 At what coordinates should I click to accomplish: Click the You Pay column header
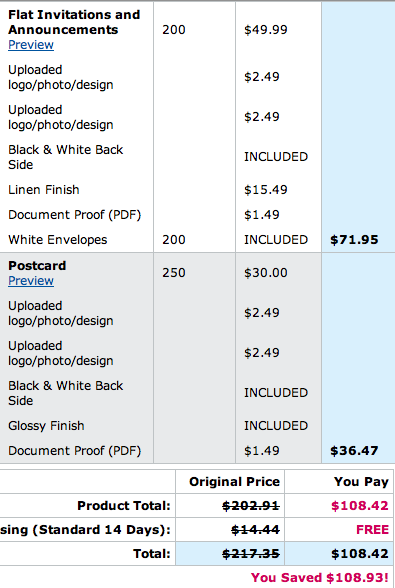tap(361, 482)
